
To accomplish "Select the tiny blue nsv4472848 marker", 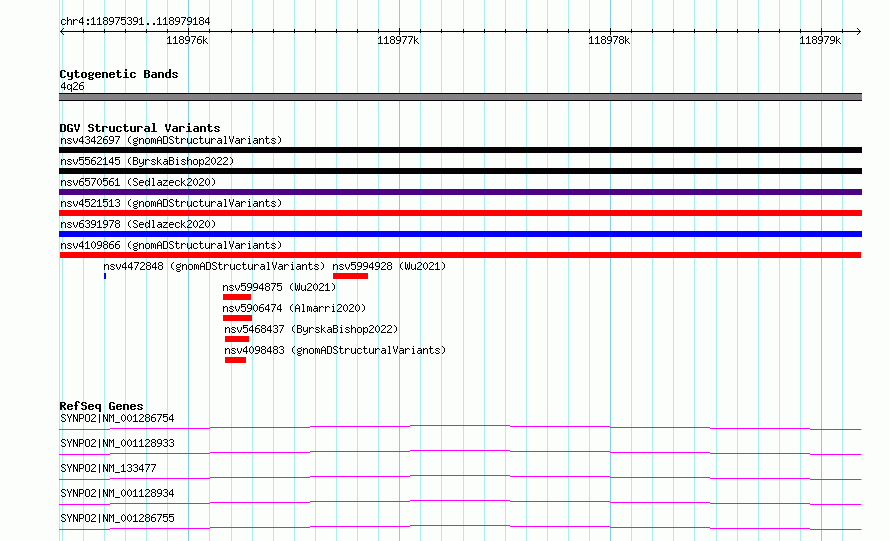I will [105, 276].
